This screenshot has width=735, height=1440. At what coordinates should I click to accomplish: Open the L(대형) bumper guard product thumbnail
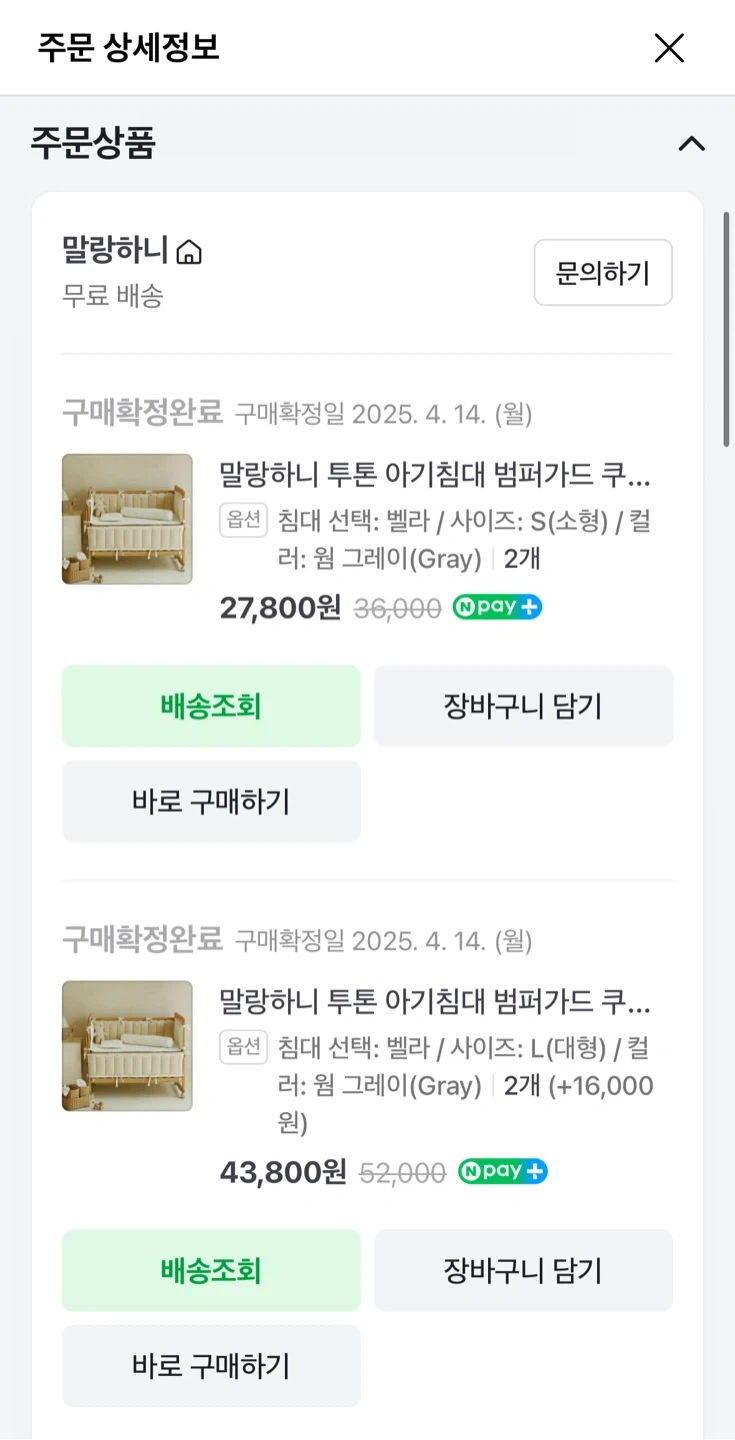[127, 1045]
